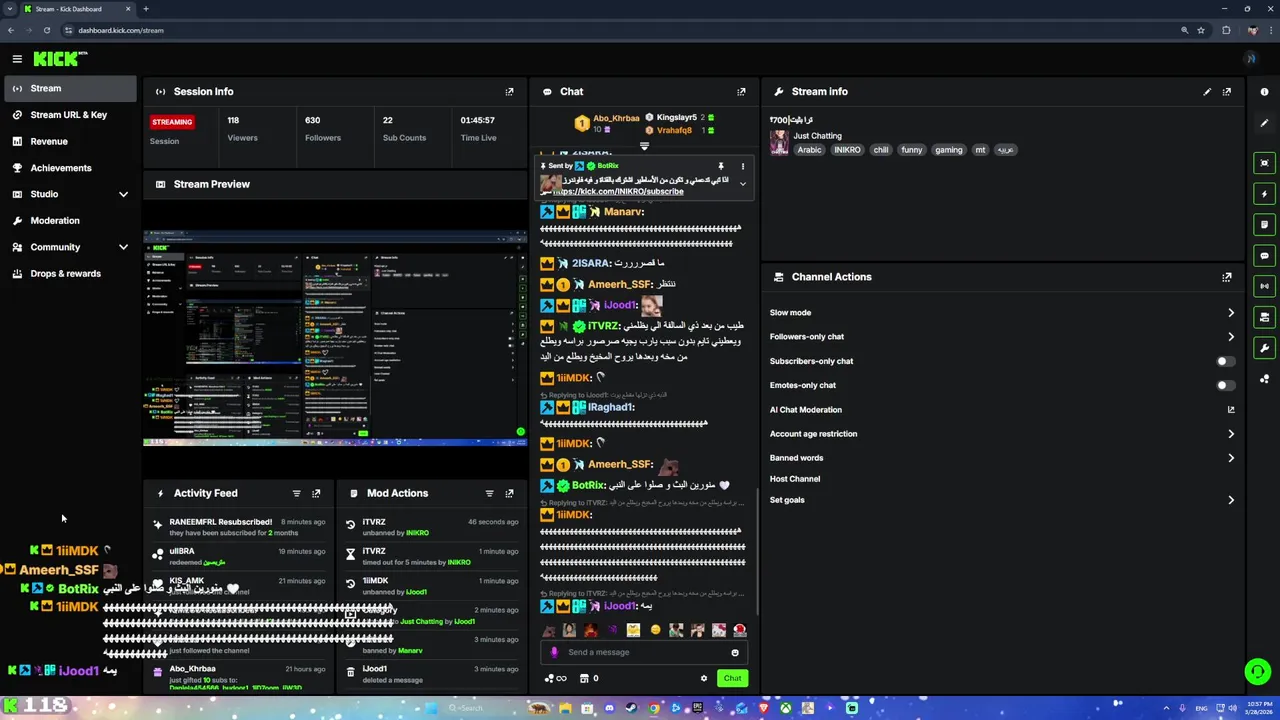Pop out the Chat panel

(x=741, y=92)
